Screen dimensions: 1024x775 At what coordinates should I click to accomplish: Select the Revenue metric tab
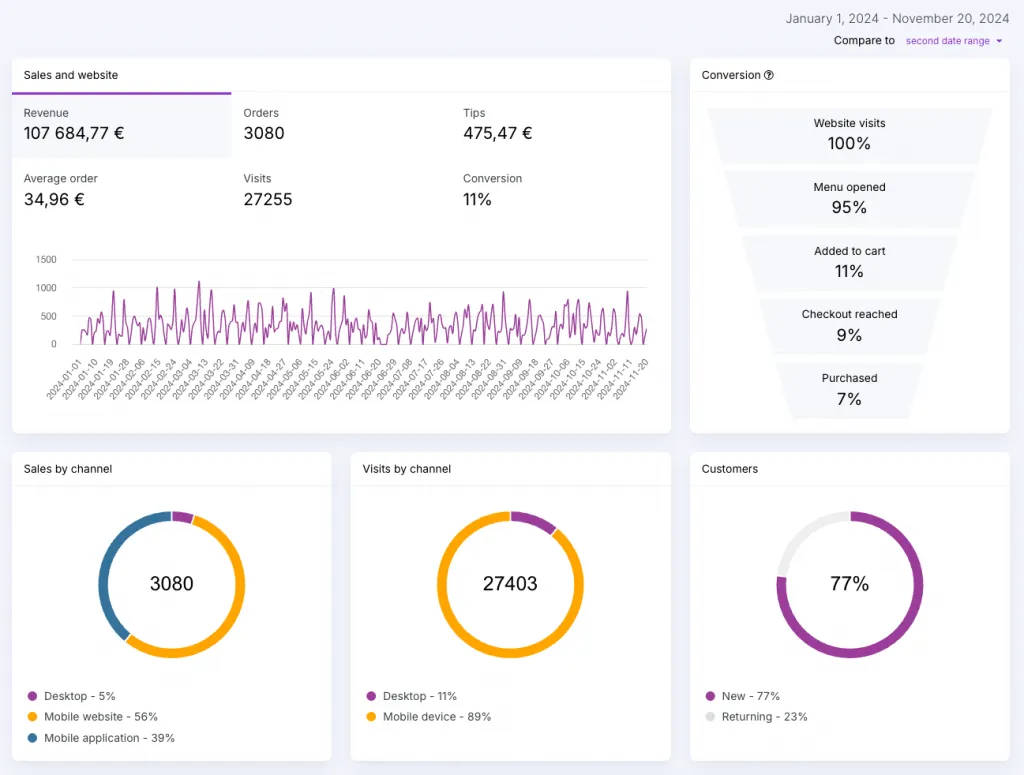[x=121, y=125]
